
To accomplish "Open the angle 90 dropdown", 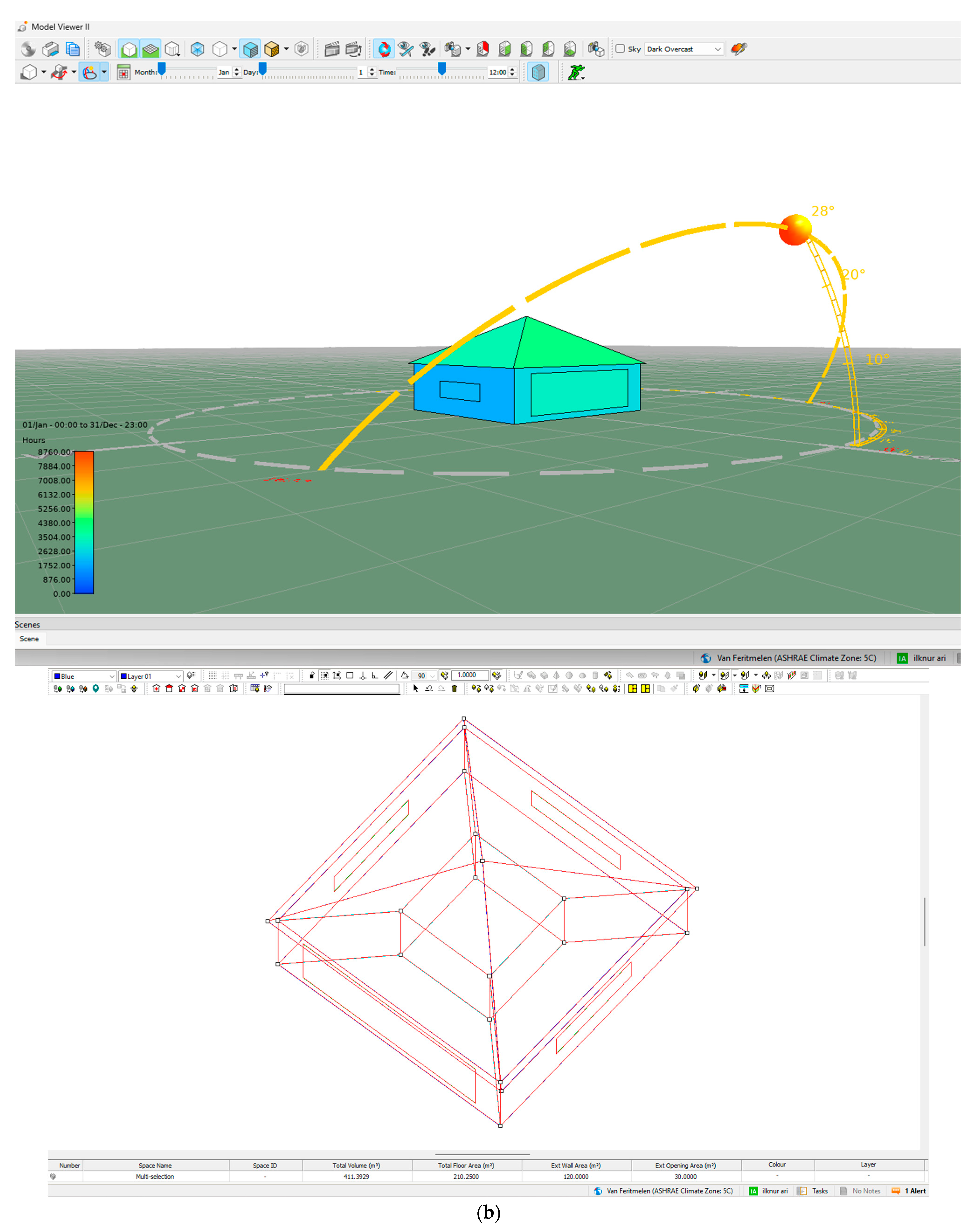I will click(x=424, y=676).
